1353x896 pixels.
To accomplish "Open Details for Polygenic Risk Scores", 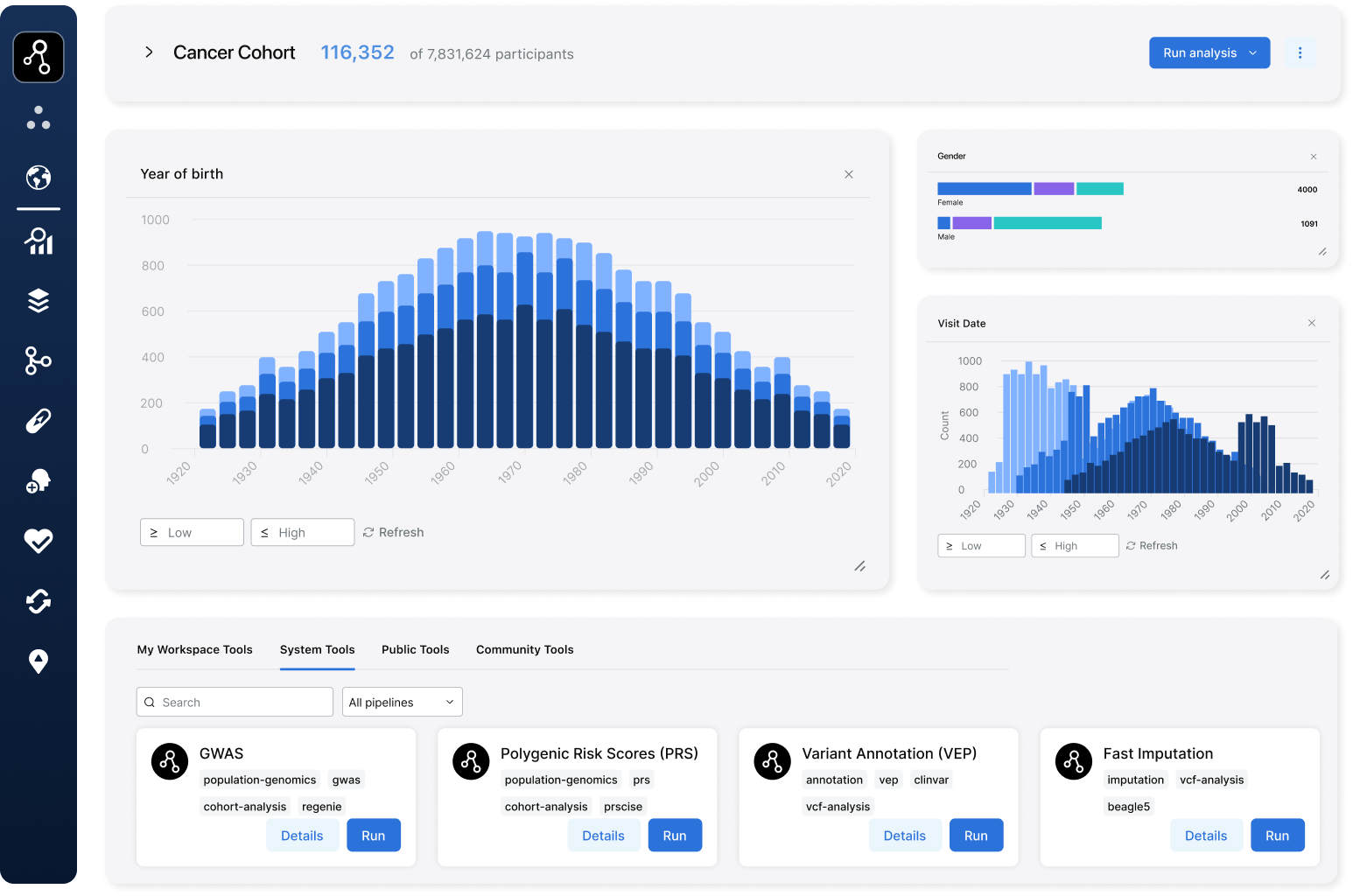I will point(603,835).
